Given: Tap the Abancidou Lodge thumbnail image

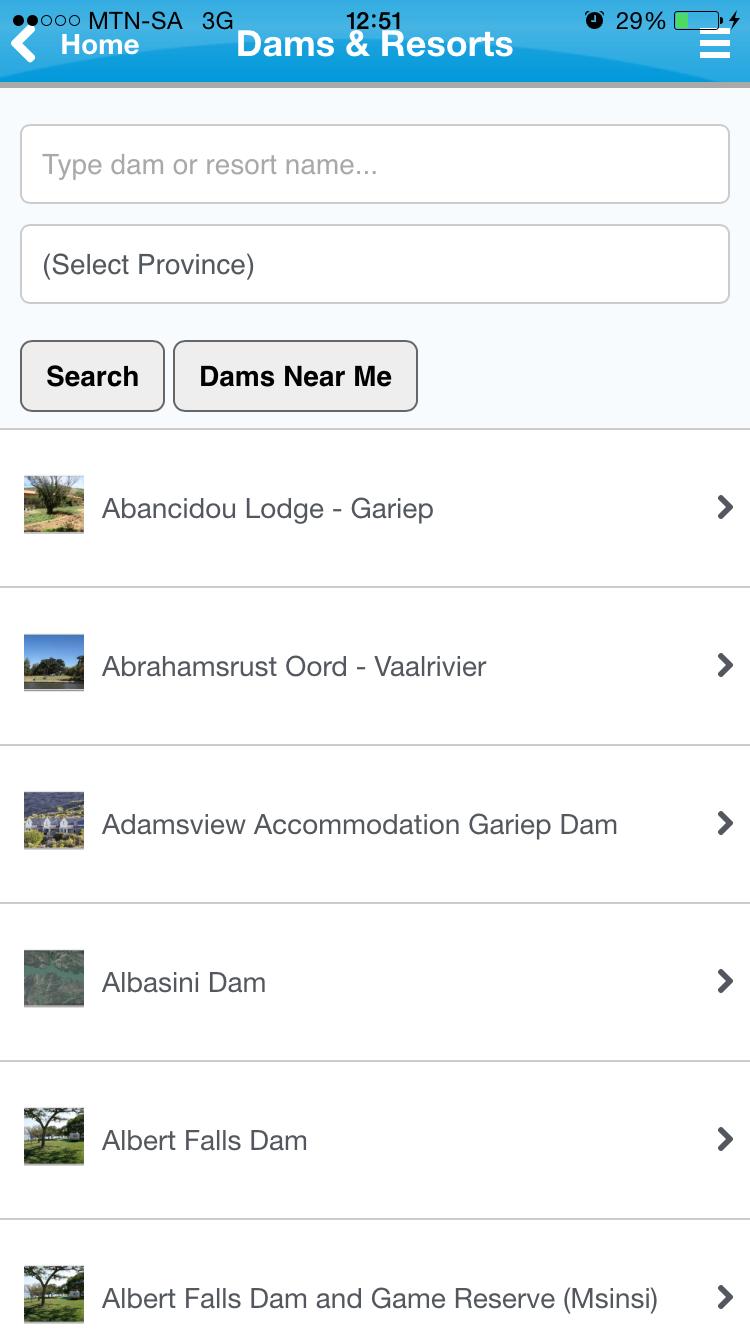Looking at the screenshot, I should tap(54, 505).
